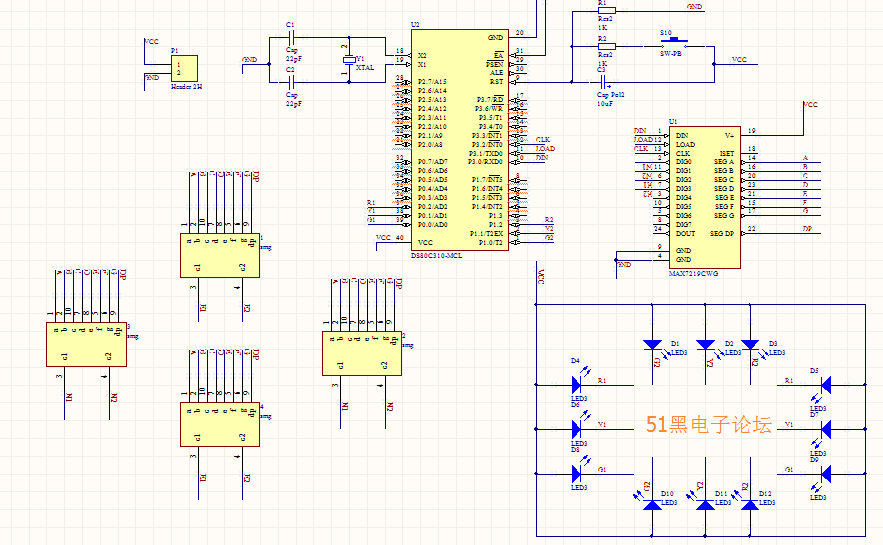Click the Y1 XTAL crystal symbol
The height and width of the screenshot is (545, 883).
click(349, 60)
